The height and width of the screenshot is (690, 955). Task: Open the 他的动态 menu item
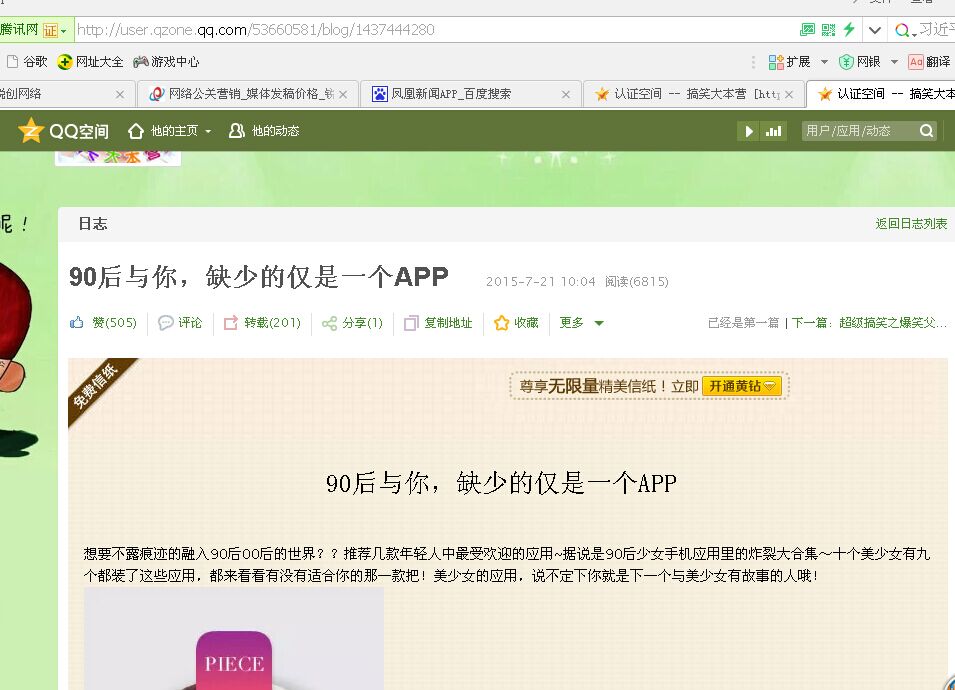coord(264,131)
